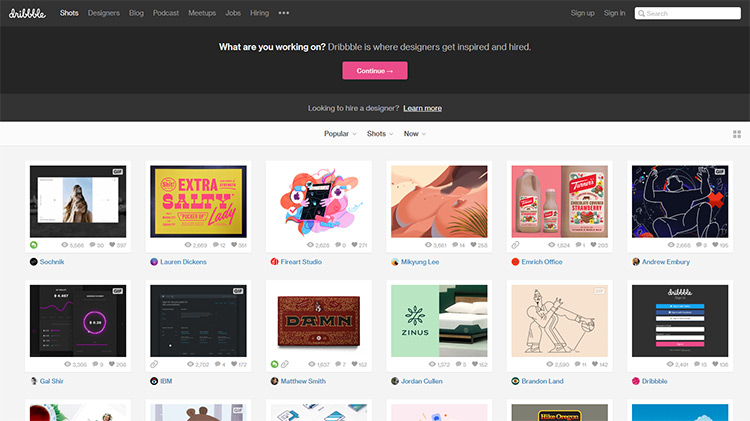Like the Brandon Land shot heart

[595, 364]
